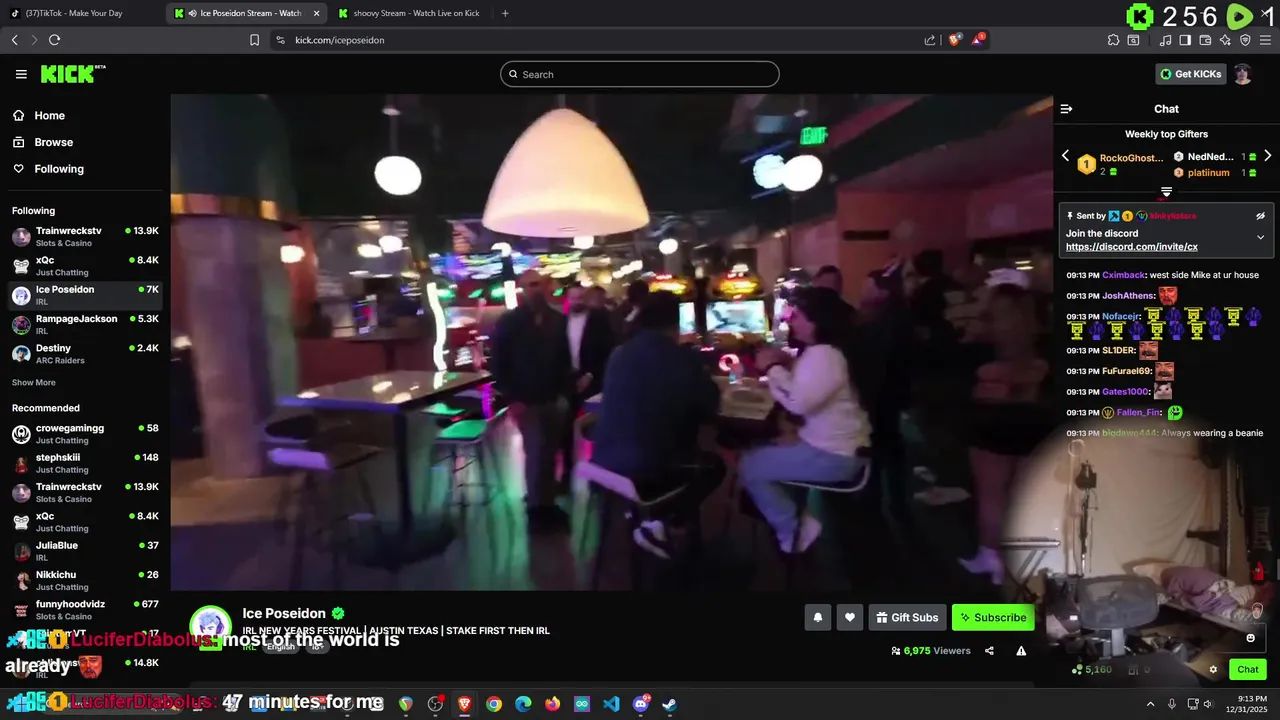Image resolution: width=1280 pixels, height=720 pixels.
Task: Unpin the pinned discord message
Action: pos(1260,216)
